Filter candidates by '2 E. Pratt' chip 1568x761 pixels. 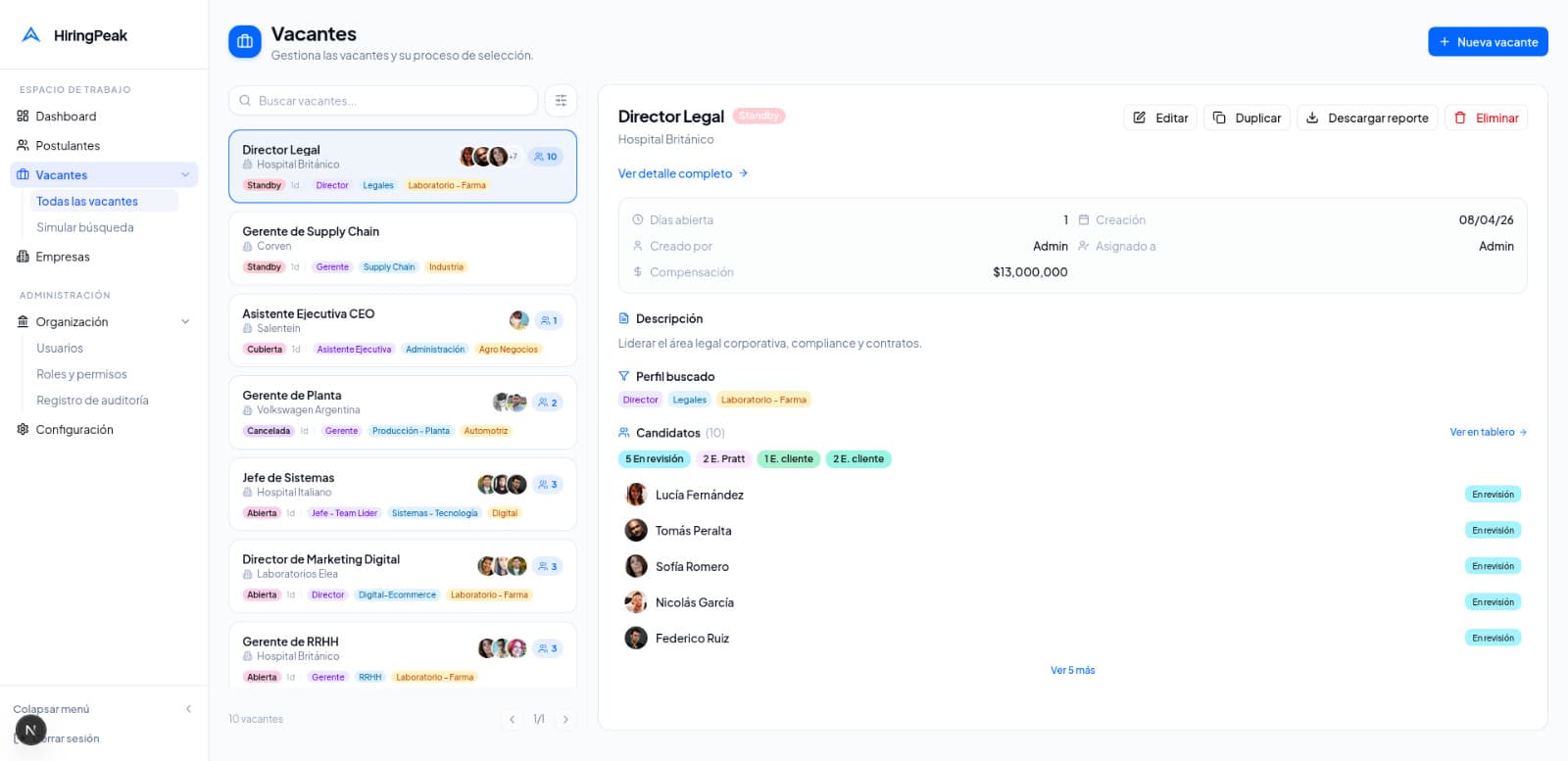pos(723,459)
